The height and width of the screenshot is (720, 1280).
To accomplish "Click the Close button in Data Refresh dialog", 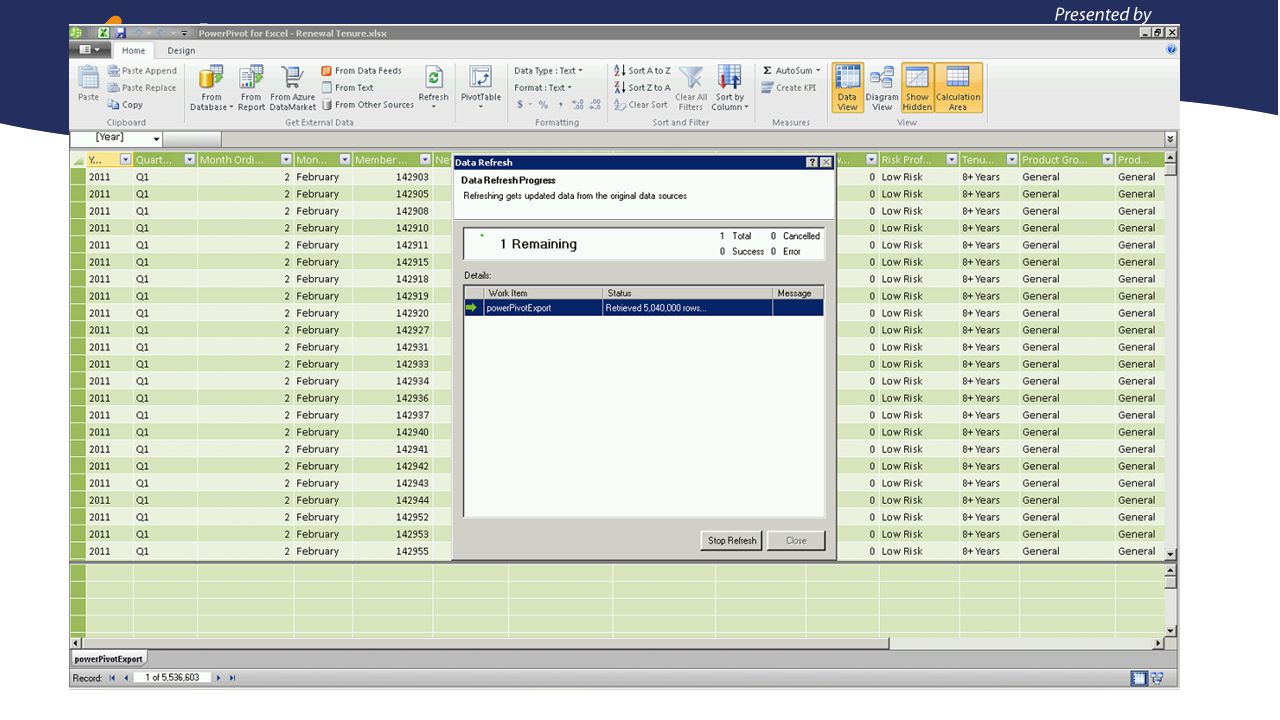I will click(796, 541).
